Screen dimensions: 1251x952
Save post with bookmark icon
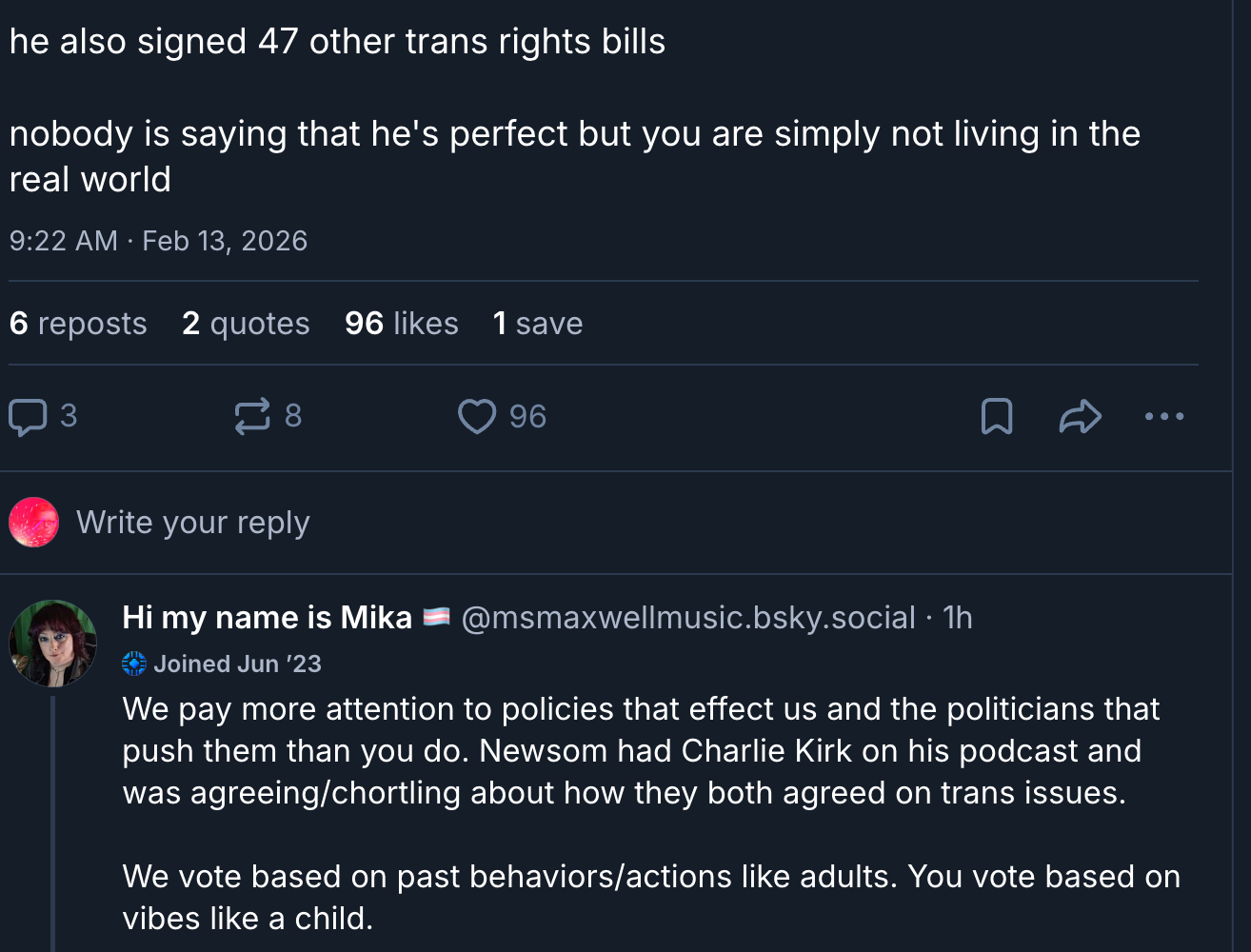tap(997, 417)
